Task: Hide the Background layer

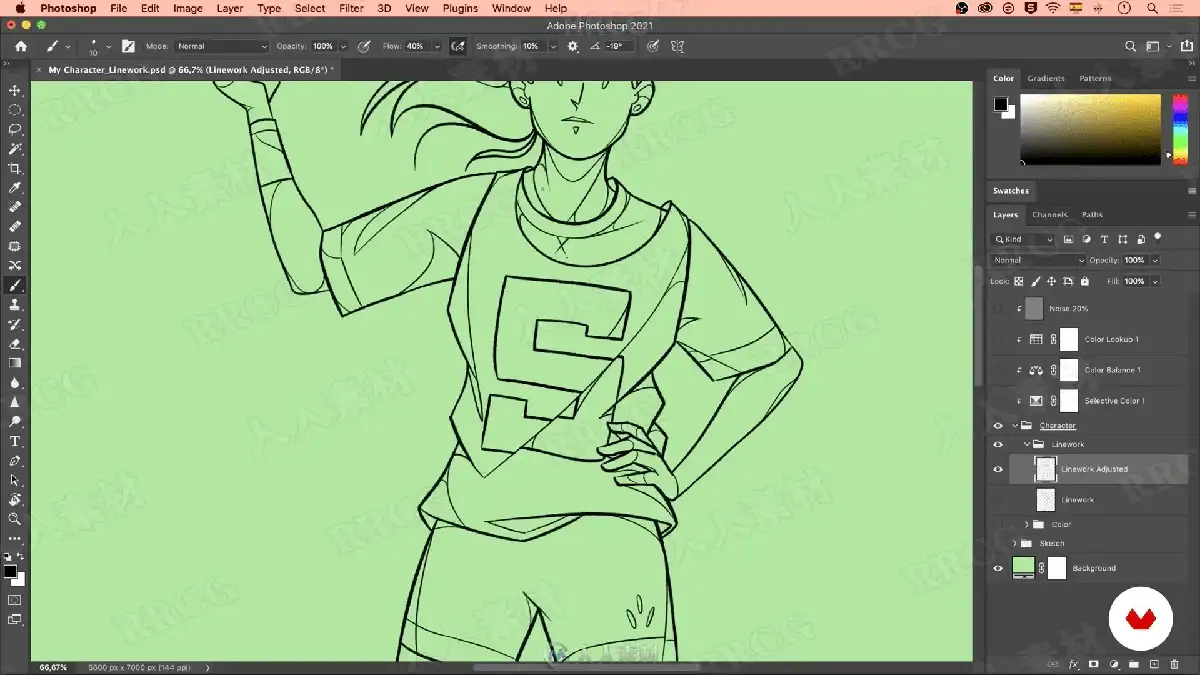Action: [x=997, y=568]
